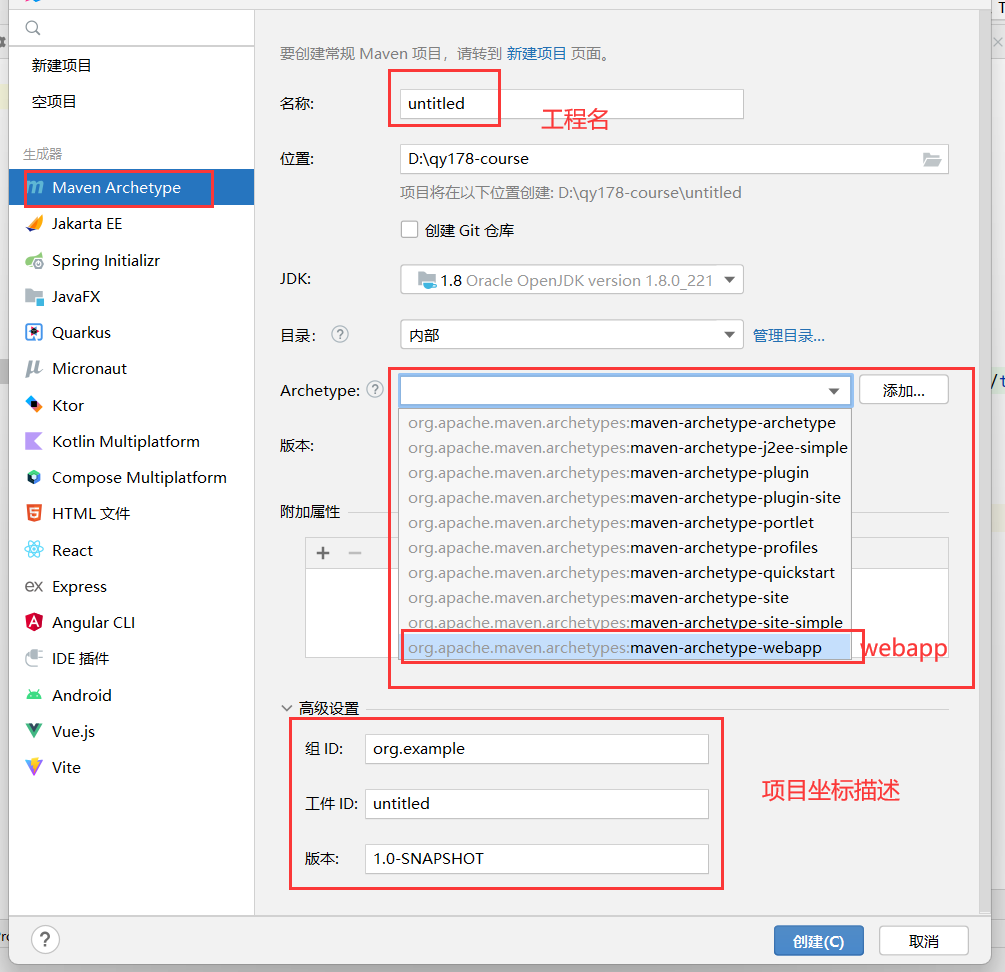Viewport: 1005px width, 972px height.
Task: Select Spring Initializr generator
Action: 131,261
